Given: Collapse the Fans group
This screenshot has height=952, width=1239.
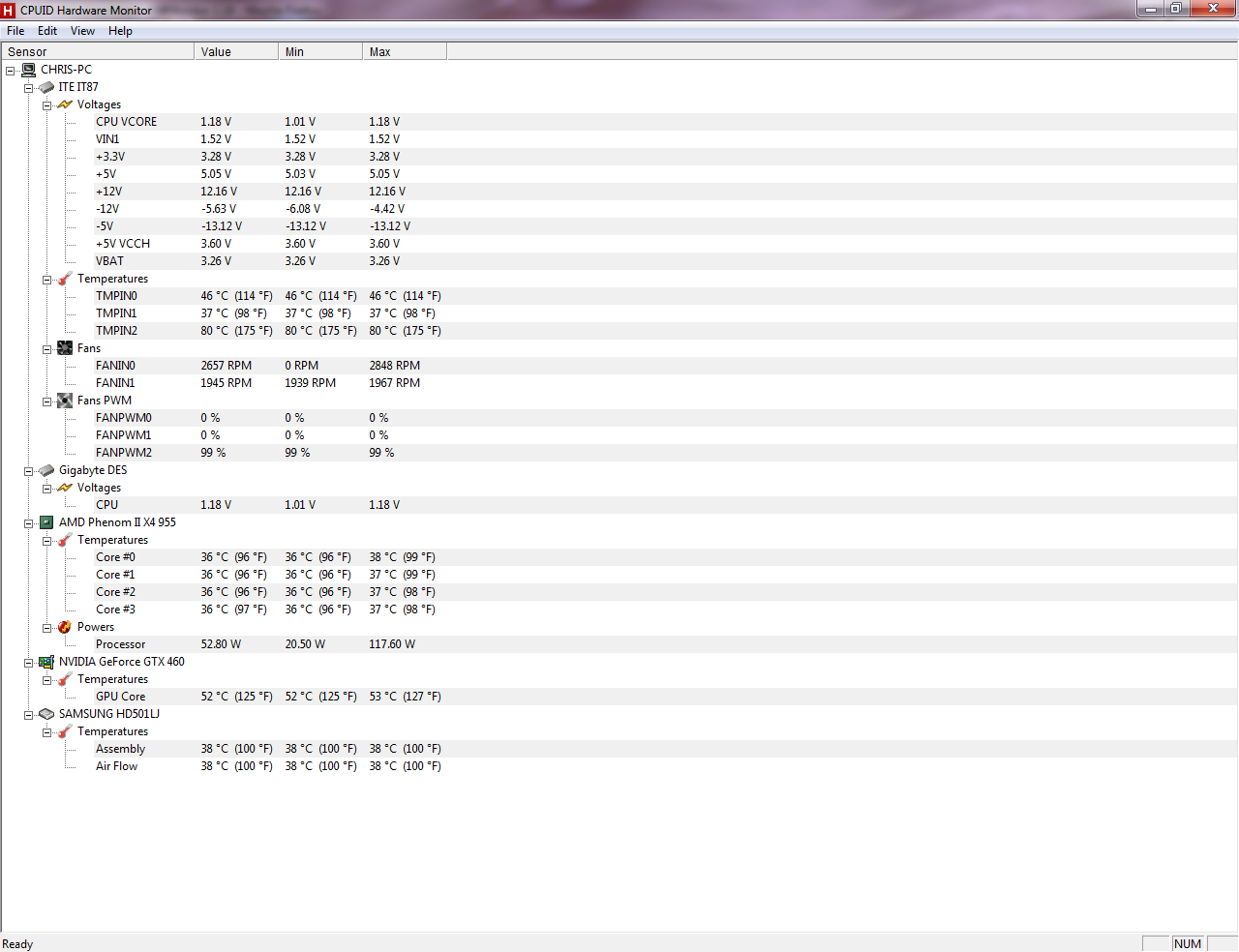Looking at the screenshot, I should (46, 349).
